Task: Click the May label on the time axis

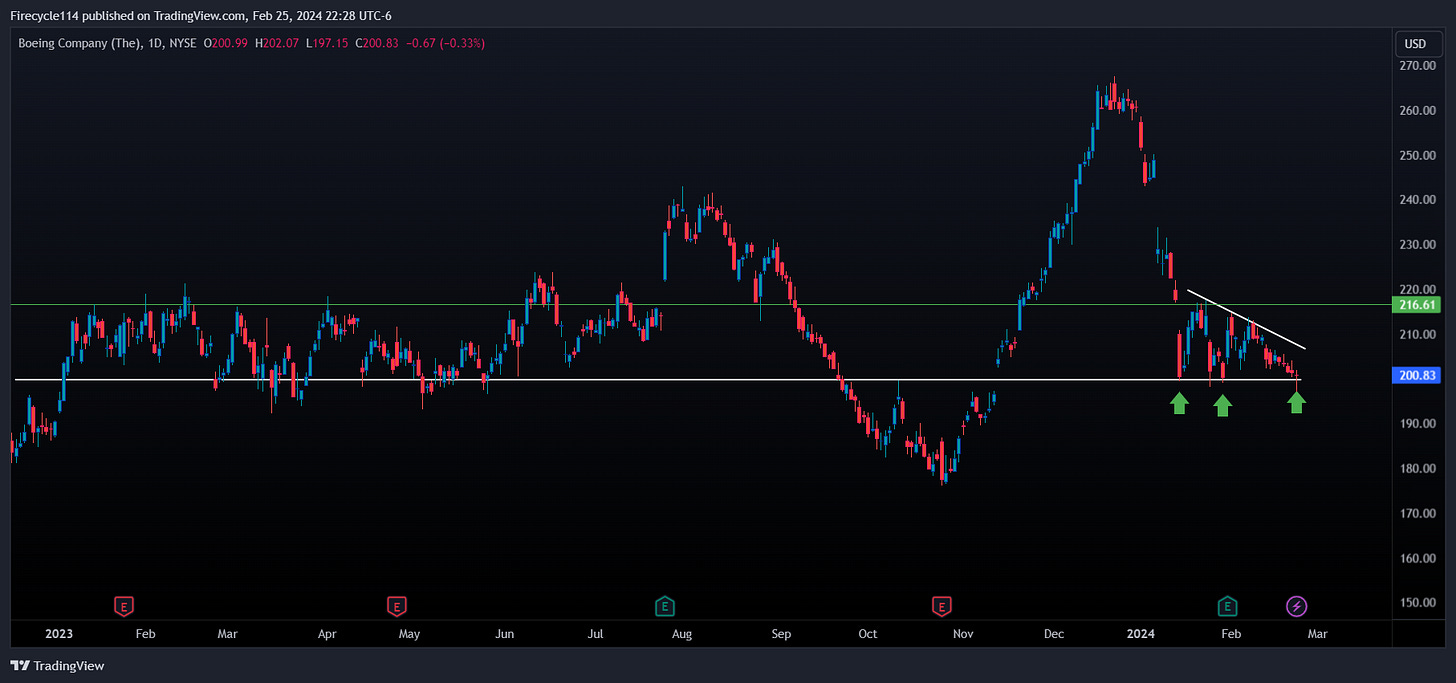Action: point(409,634)
